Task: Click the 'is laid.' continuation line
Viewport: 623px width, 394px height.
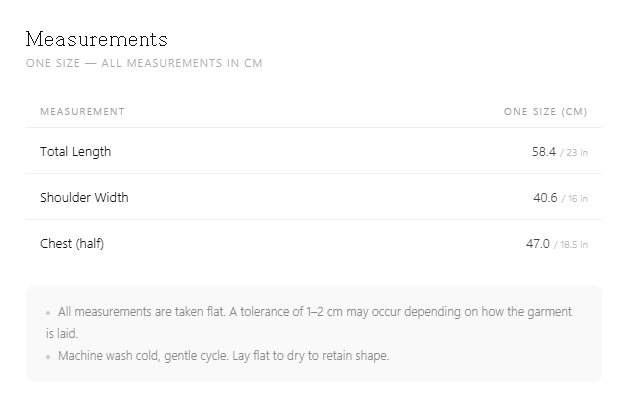Action: tap(62, 334)
